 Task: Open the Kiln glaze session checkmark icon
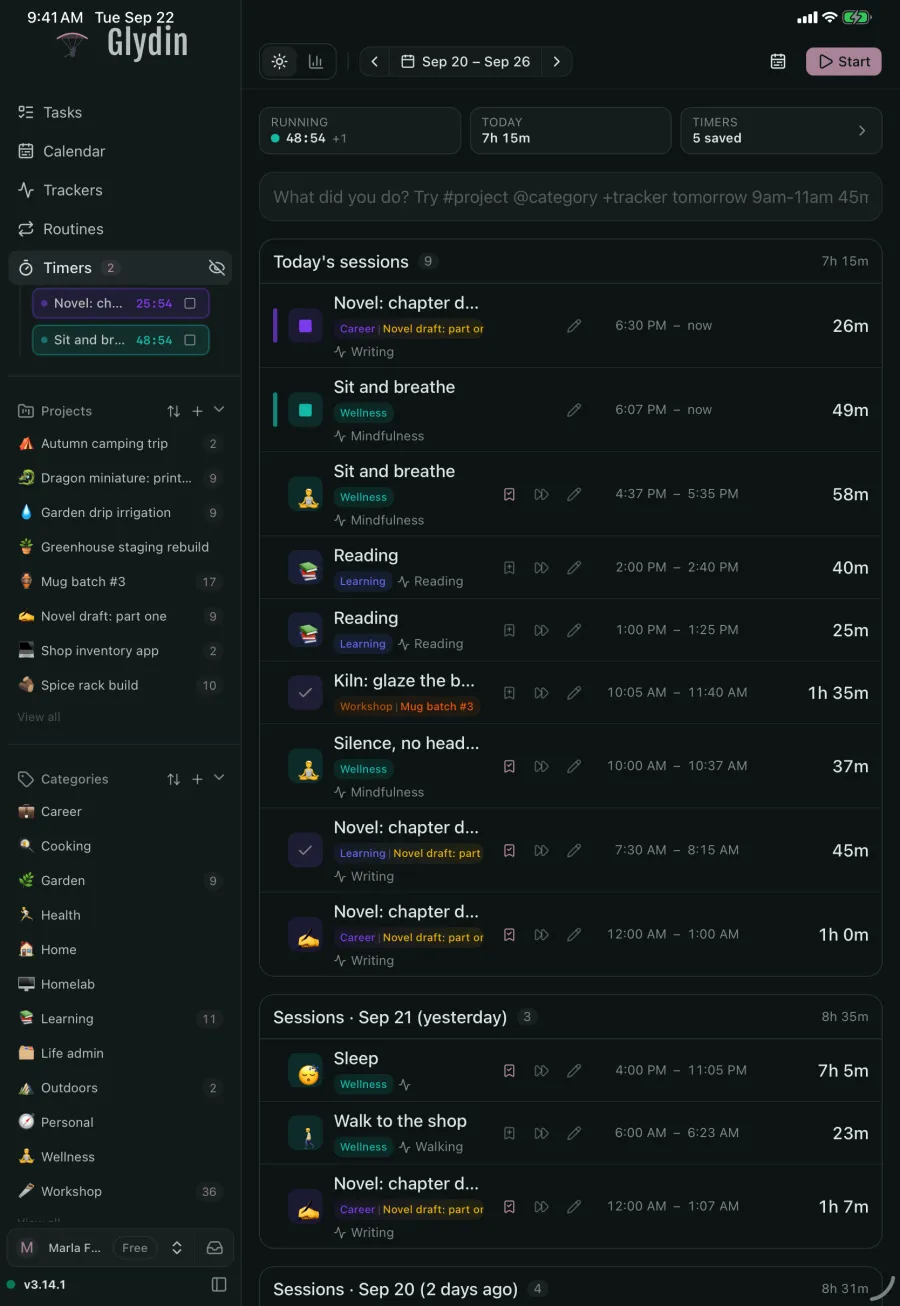tap(305, 692)
